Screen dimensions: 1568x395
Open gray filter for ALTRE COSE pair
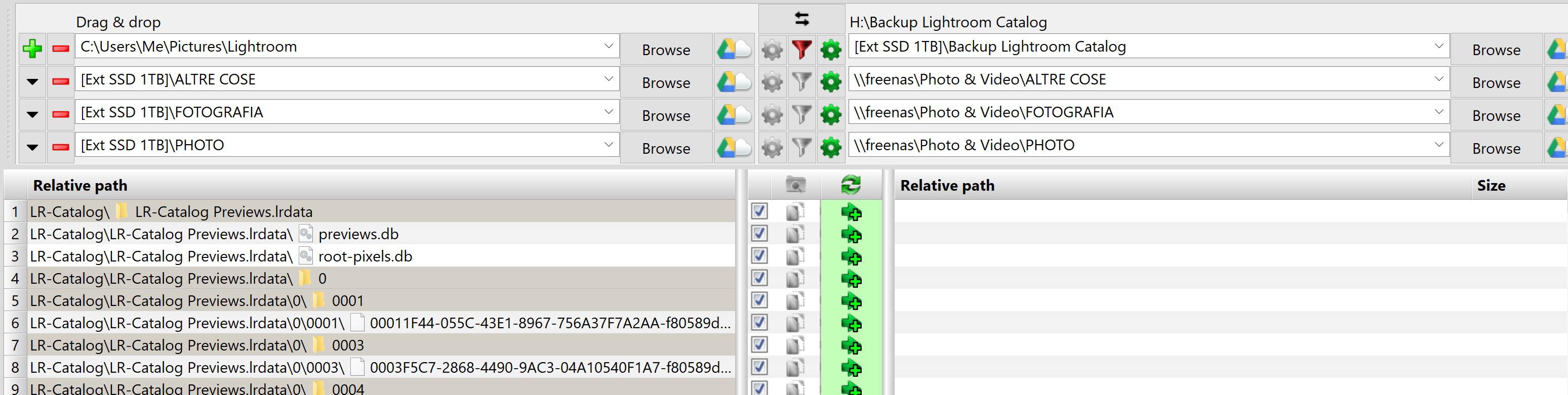pyautogui.click(x=801, y=82)
